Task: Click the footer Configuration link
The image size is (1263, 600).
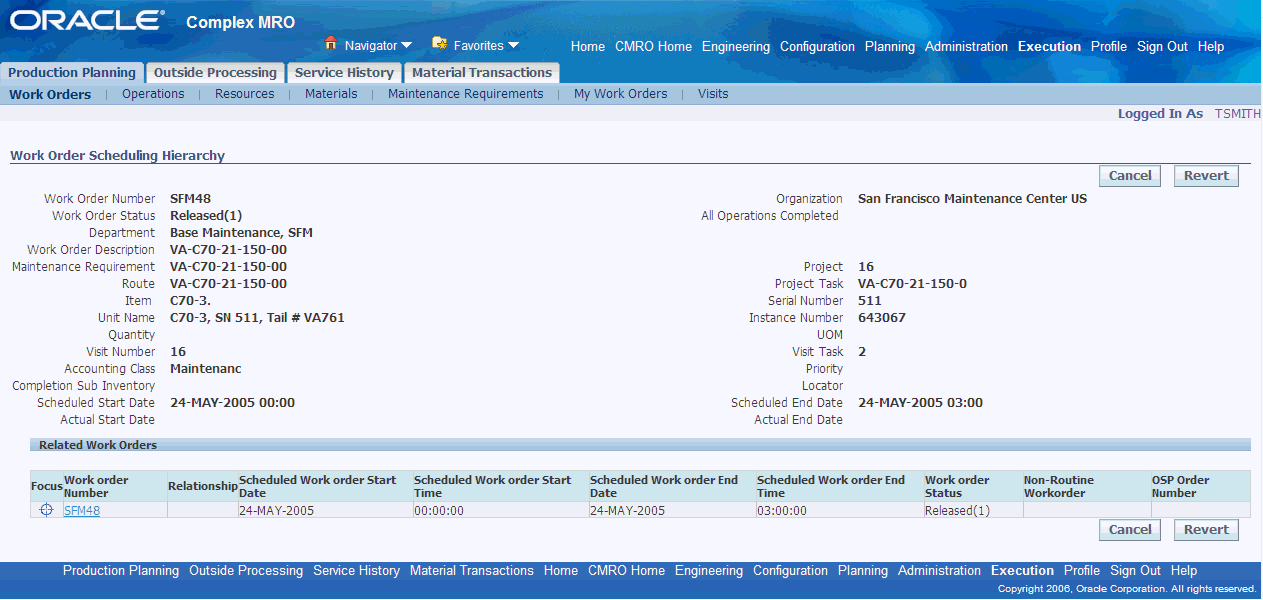Action: click(790, 571)
